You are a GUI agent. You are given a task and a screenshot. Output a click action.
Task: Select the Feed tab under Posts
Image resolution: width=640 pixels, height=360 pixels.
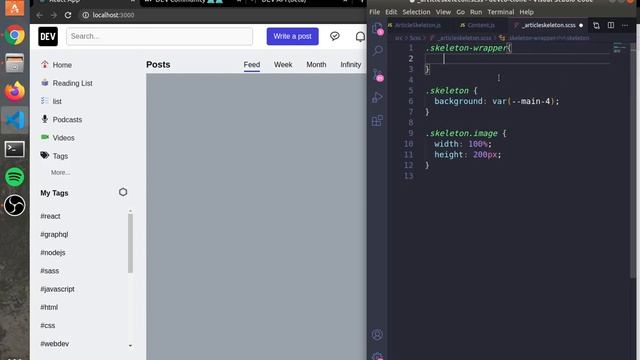[252, 65]
